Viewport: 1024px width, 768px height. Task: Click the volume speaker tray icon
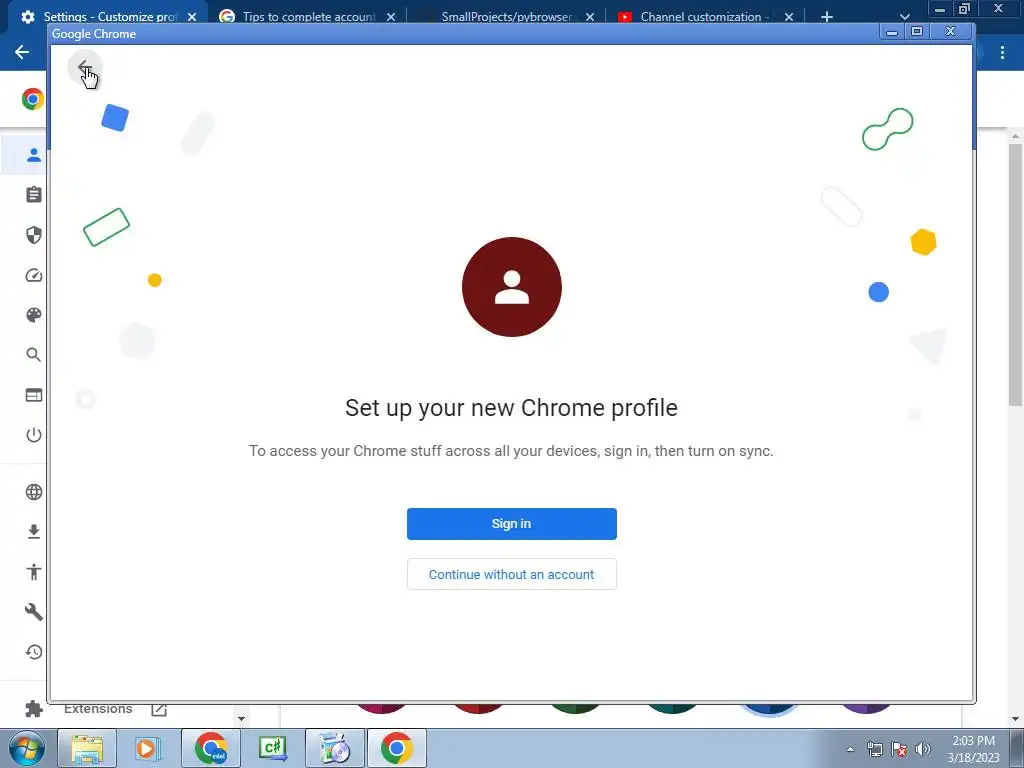pyautogui.click(x=923, y=749)
